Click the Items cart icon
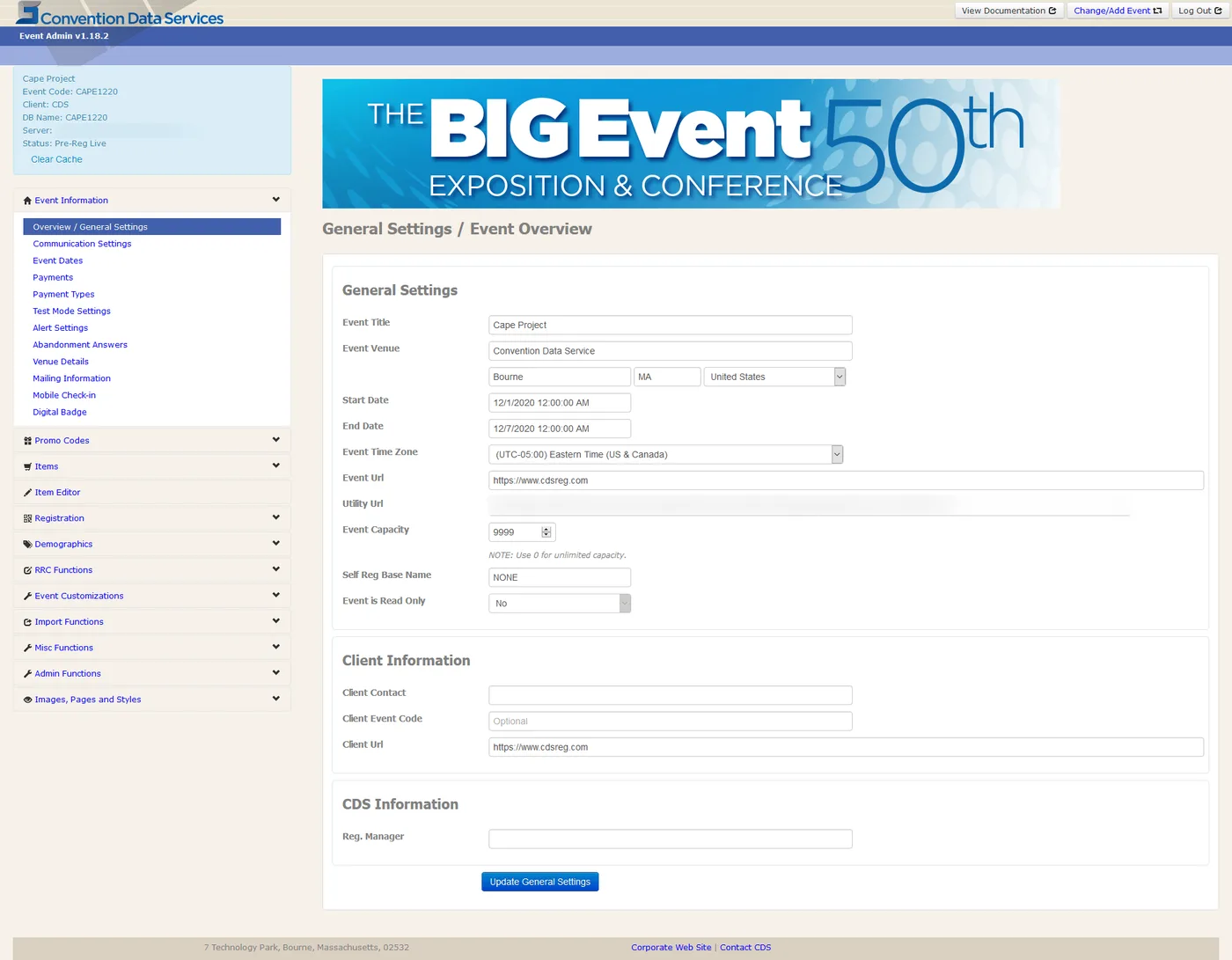The width and height of the screenshot is (1232, 960). tap(27, 466)
